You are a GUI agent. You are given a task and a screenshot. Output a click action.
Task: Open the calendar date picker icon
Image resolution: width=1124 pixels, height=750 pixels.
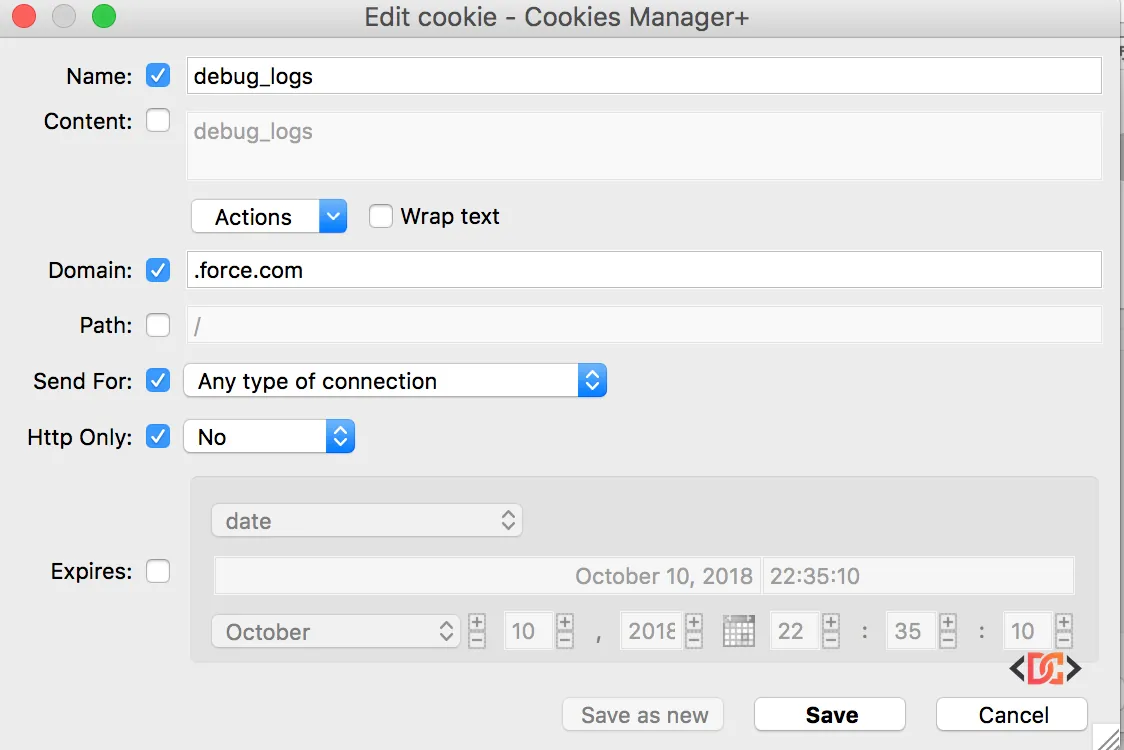click(739, 631)
